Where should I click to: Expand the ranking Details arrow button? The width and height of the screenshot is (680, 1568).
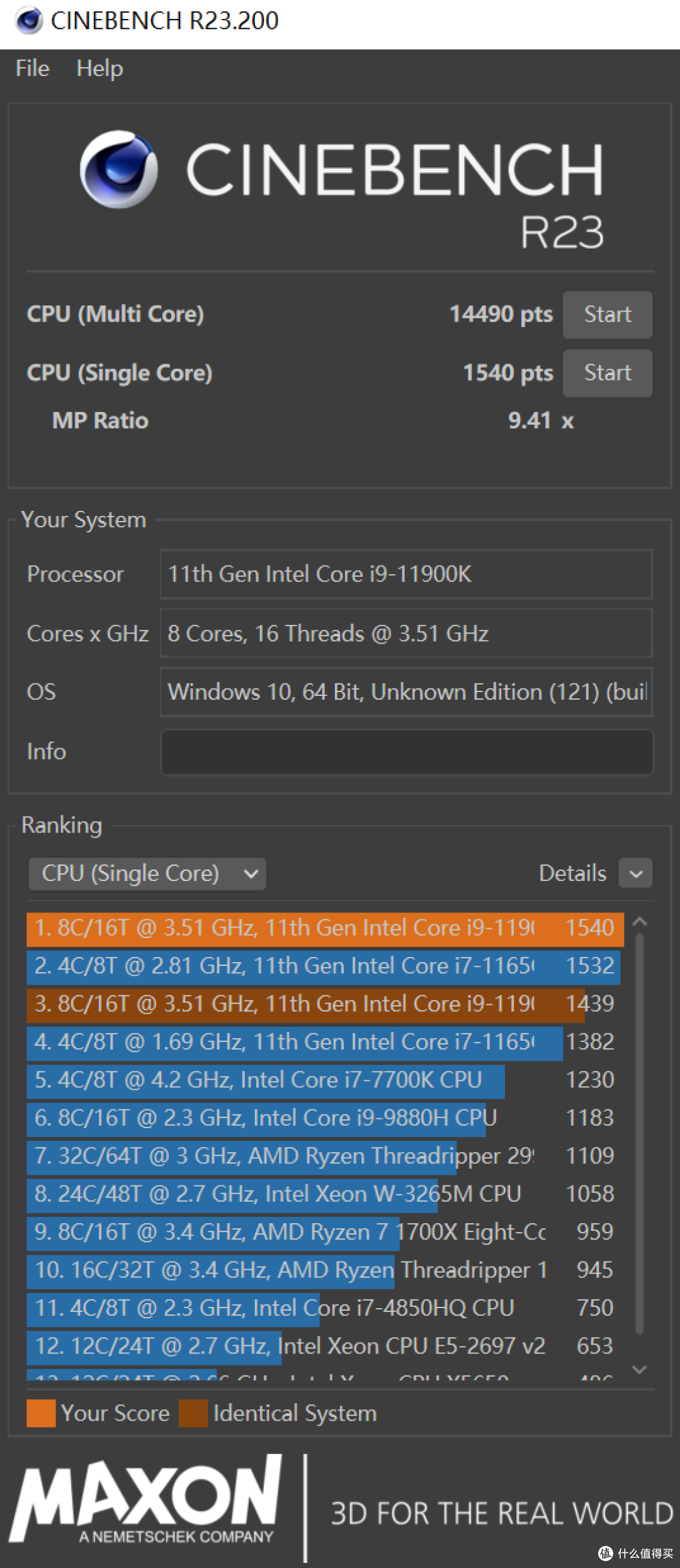click(635, 873)
